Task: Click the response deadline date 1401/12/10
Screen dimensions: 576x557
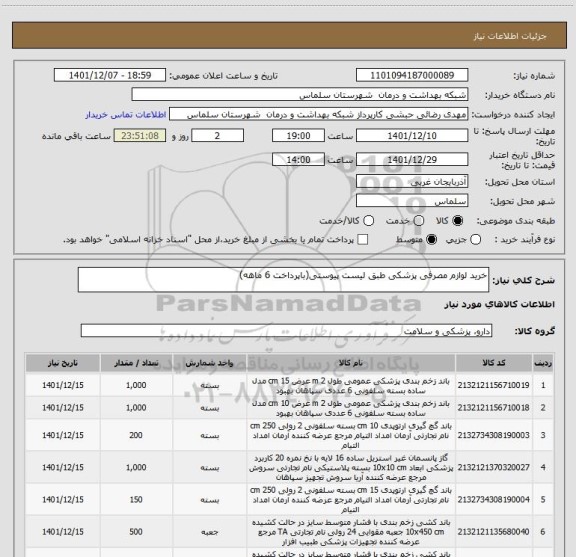Action: 412,136
